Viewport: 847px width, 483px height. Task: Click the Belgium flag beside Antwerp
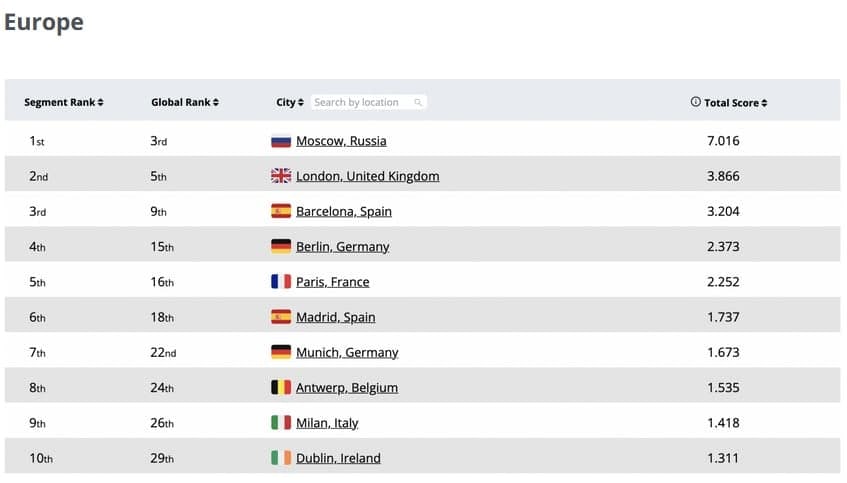[x=281, y=387]
